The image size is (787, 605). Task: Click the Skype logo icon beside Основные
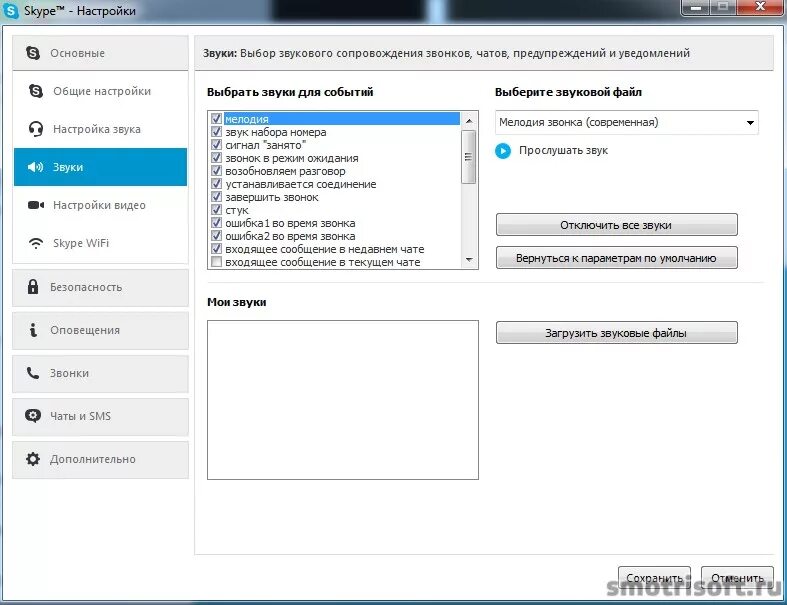[x=33, y=53]
